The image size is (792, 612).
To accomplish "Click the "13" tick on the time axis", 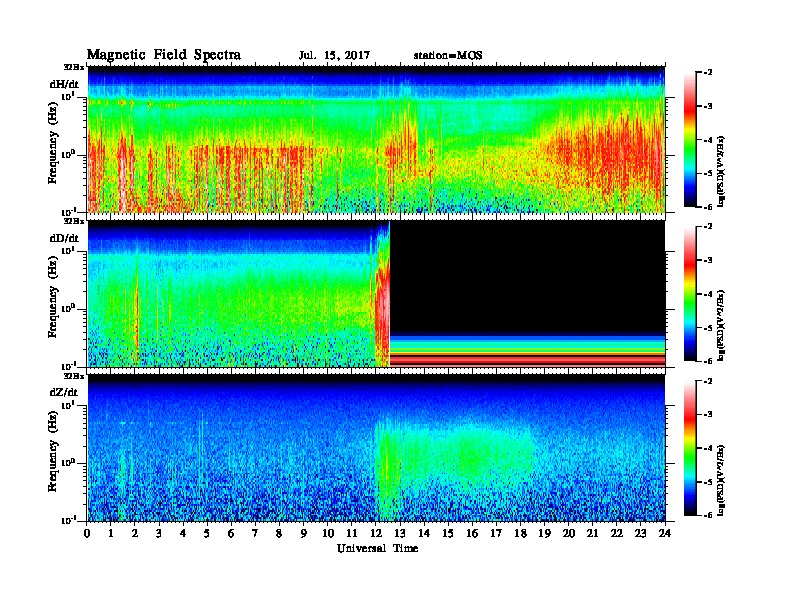I will [x=400, y=534].
